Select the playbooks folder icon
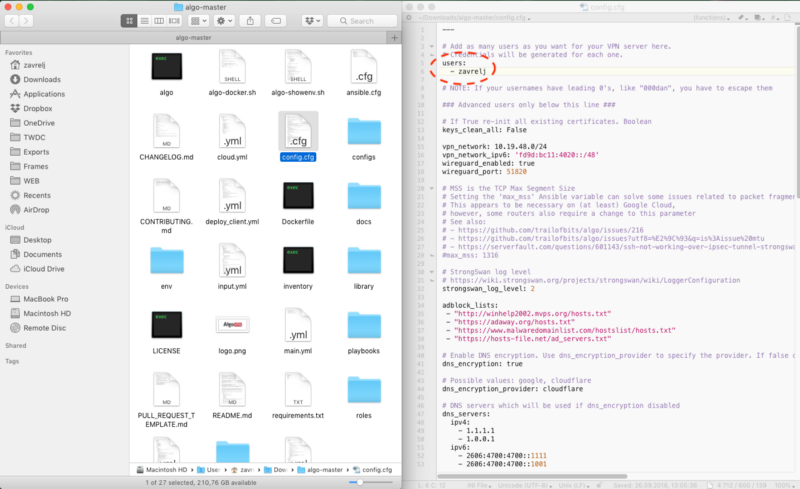The image size is (800, 489). [364, 325]
